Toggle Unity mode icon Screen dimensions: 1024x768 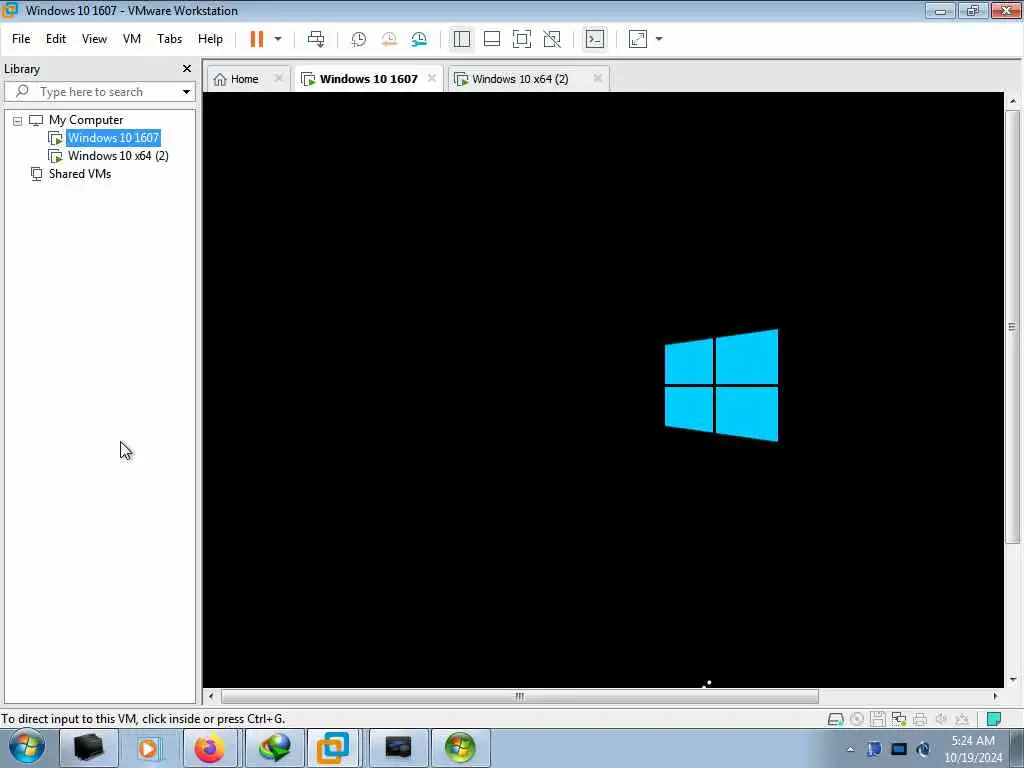[552, 39]
